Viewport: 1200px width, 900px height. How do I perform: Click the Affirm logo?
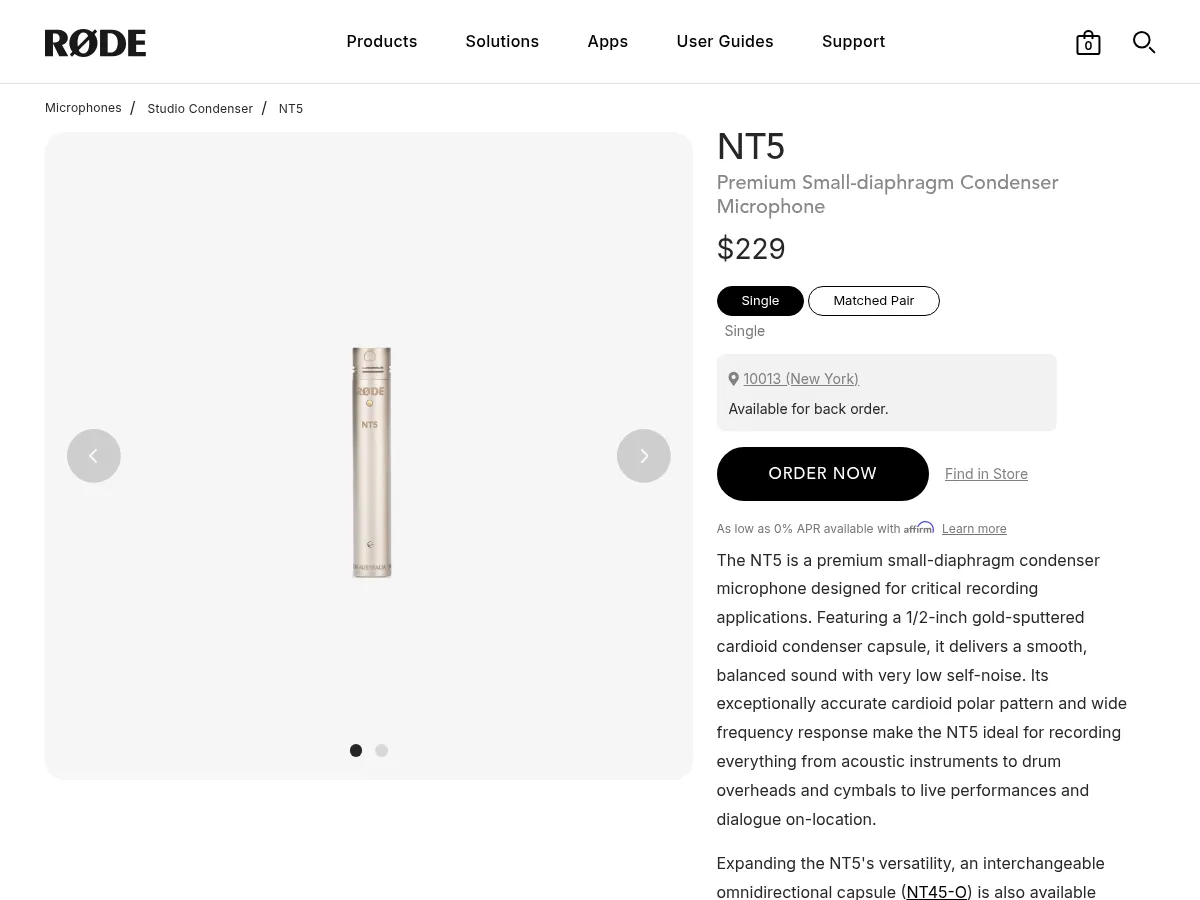tap(919, 528)
